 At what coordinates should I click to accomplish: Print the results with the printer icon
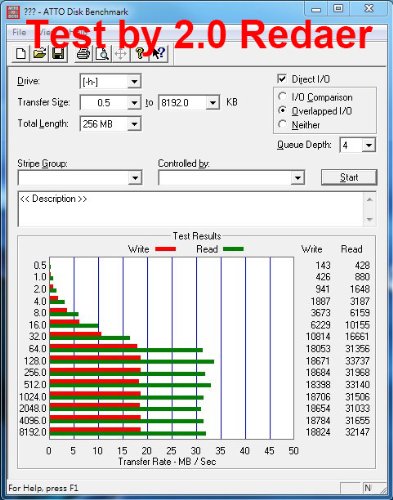(x=83, y=54)
